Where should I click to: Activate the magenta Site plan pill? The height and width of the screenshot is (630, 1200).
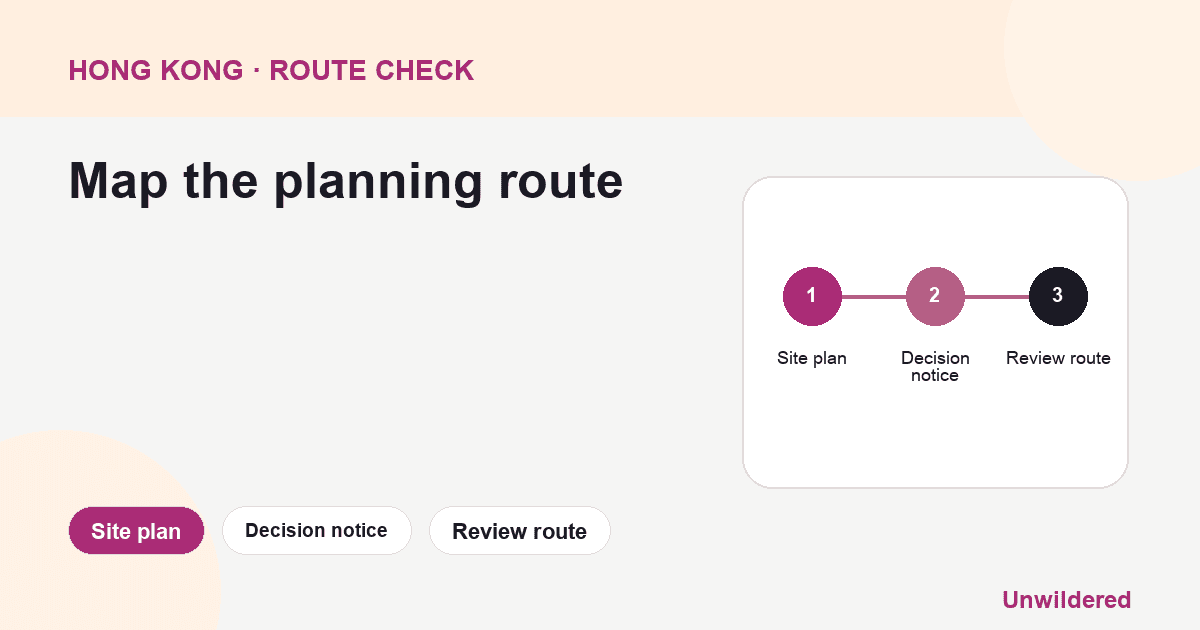point(136,531)
